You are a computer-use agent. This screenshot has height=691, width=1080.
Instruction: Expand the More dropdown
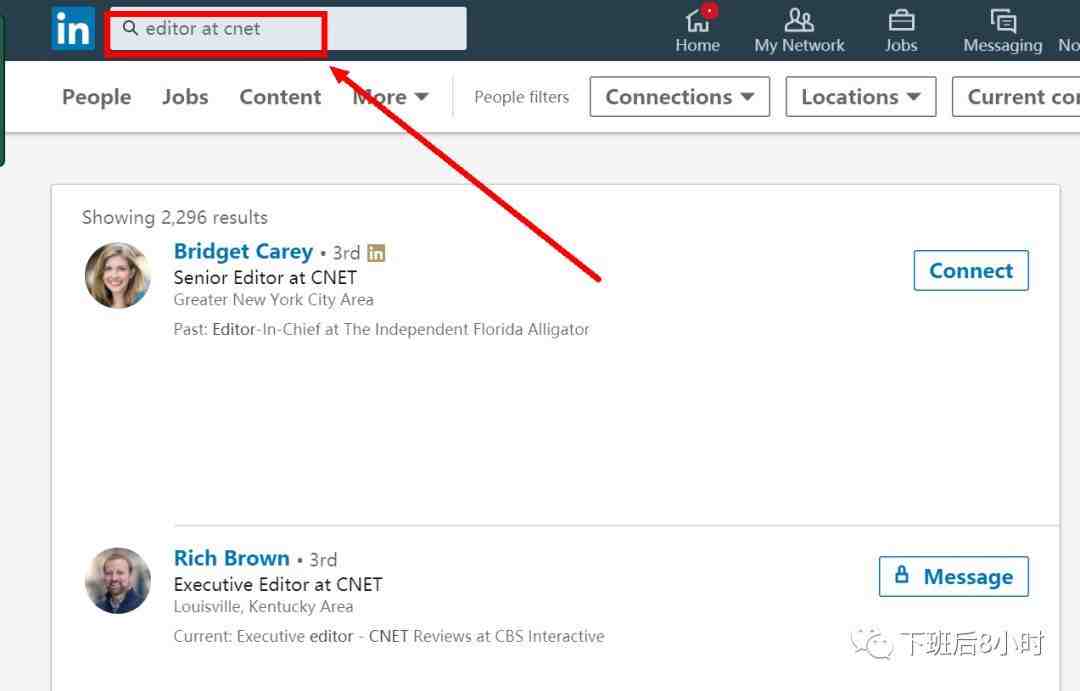pos(391,97)
